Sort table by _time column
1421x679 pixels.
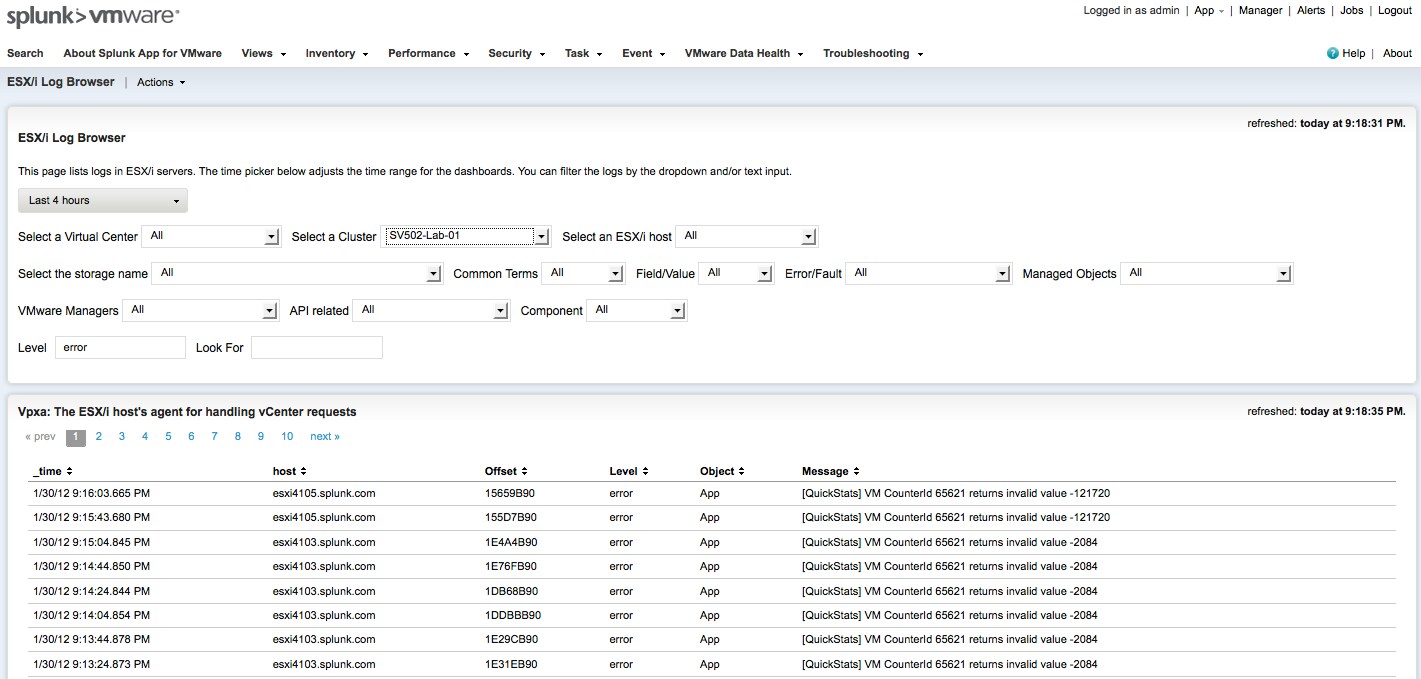pos(52,471)
